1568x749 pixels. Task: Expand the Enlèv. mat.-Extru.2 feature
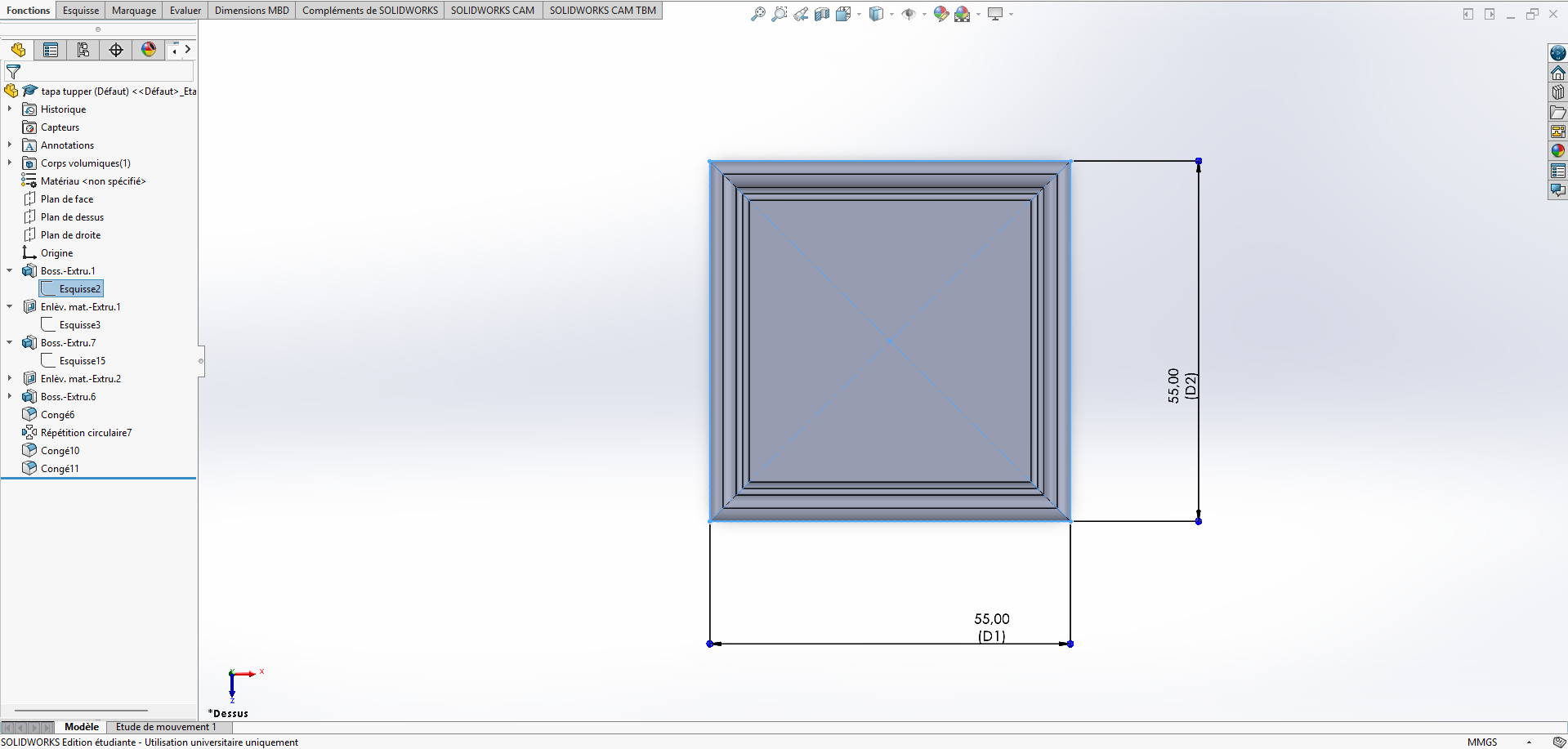(x=10, y=378)
